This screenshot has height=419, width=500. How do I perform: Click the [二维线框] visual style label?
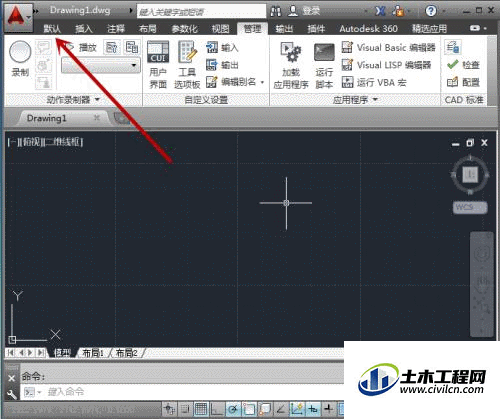pyautogui.click(x=63, y=142)
